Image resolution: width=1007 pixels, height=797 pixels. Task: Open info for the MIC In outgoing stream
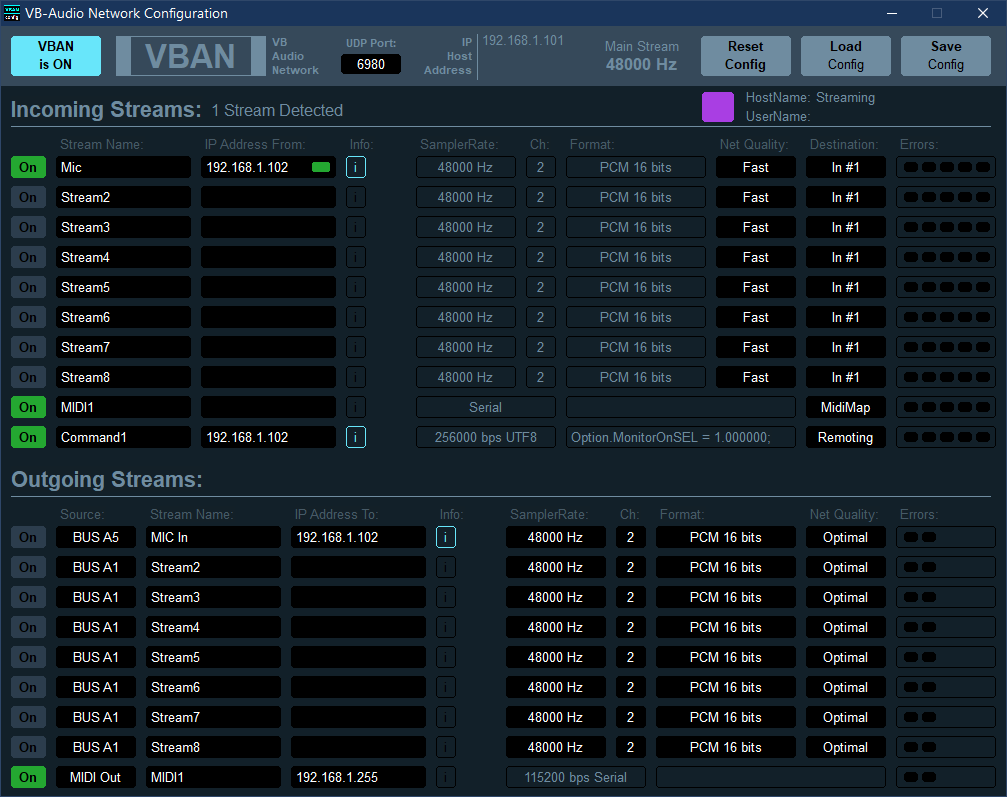(445, 537)
